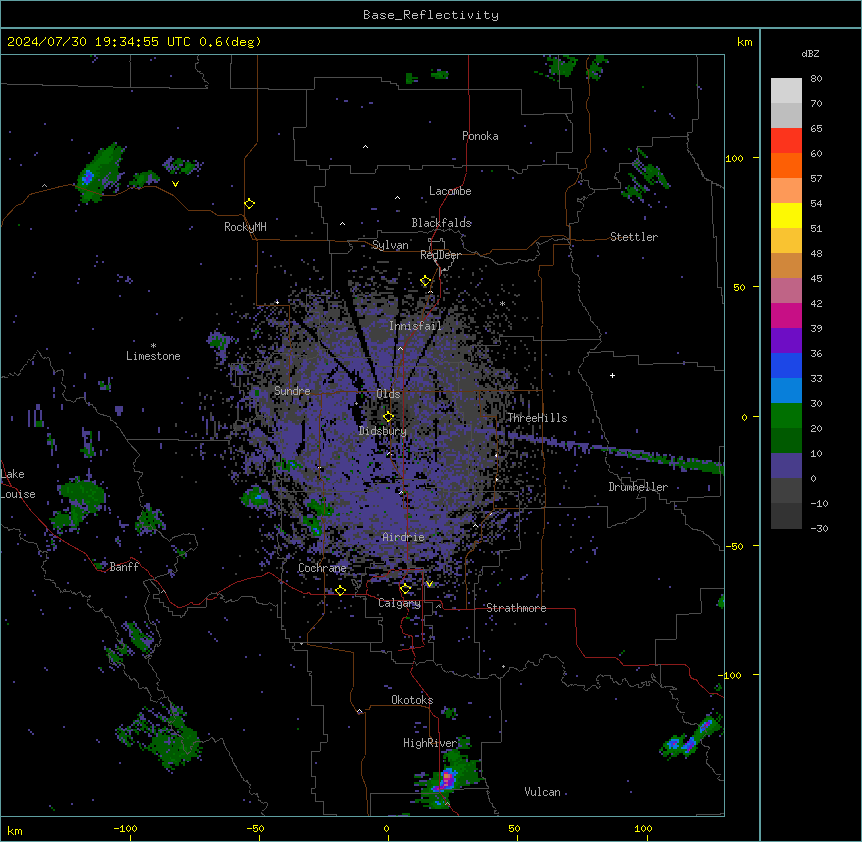Image resolution: width=862 pixels, height=842 pixels.
Task: Click the yellow diamond marker south of RedDeer
Action: tap(426, 281)
